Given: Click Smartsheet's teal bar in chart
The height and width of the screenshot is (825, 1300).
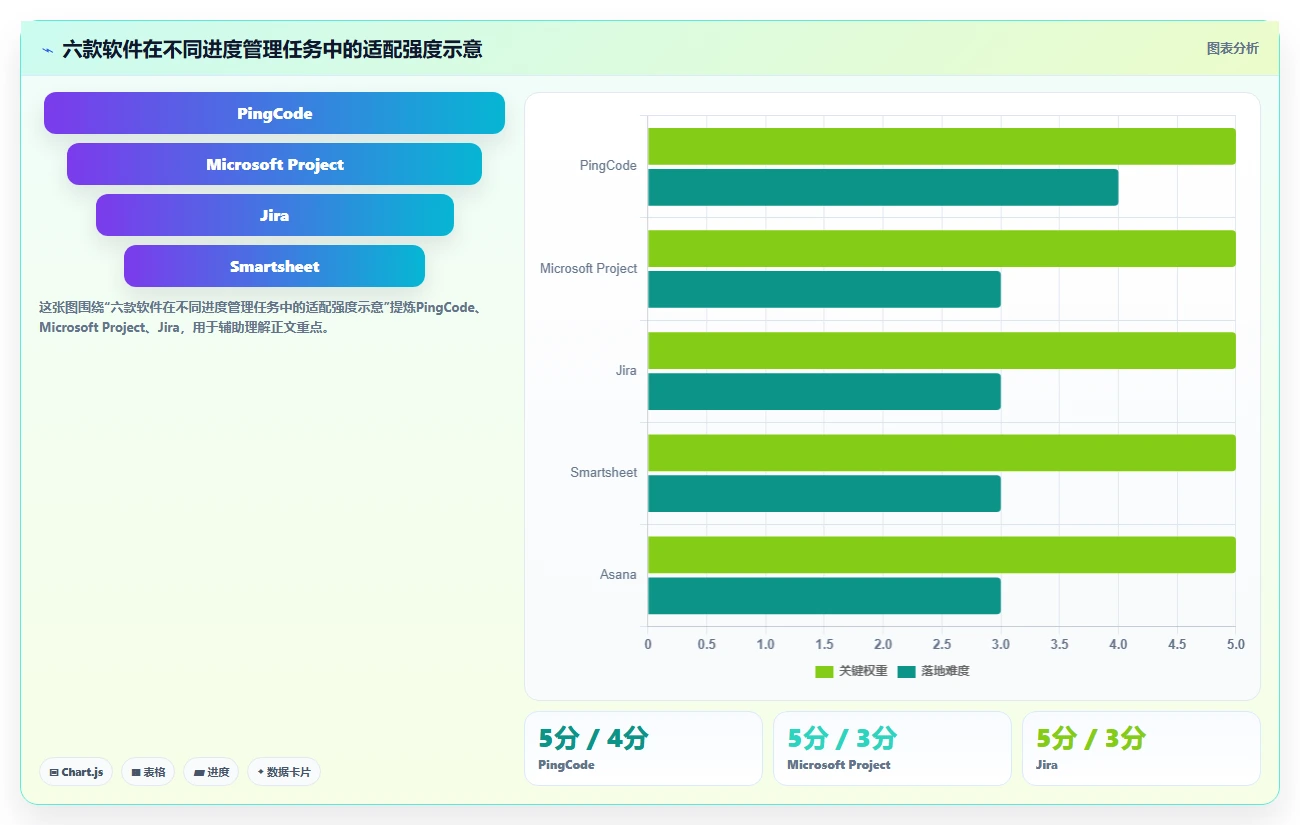Looking at the screenshot, I should point(824,494).
